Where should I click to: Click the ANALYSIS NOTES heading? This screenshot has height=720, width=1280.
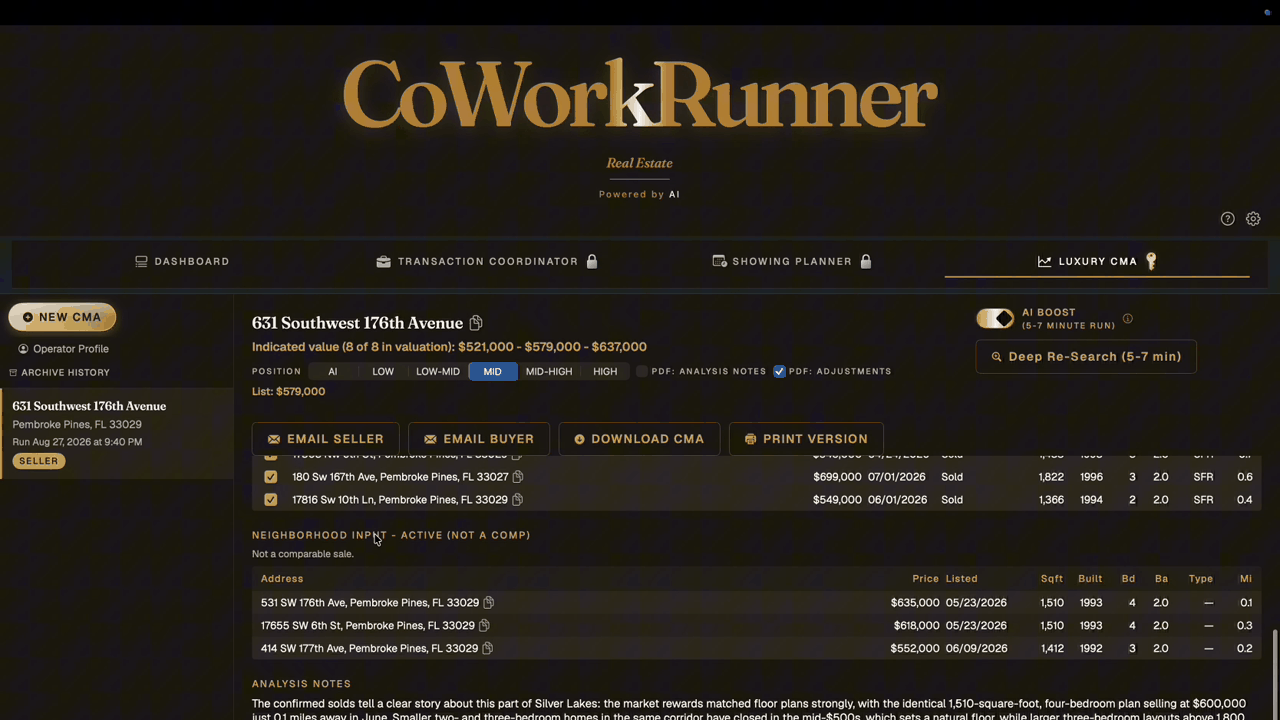301,684
